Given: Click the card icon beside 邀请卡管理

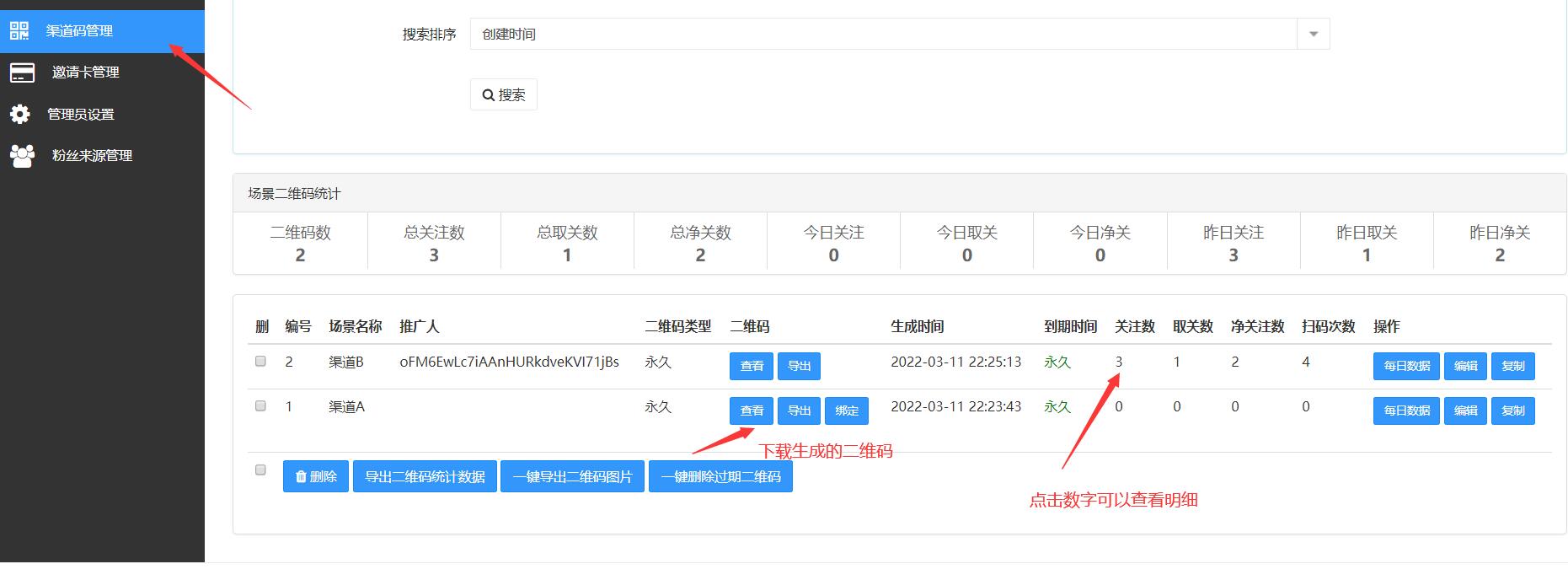Looking at the screenshot, I should (22, 72).
